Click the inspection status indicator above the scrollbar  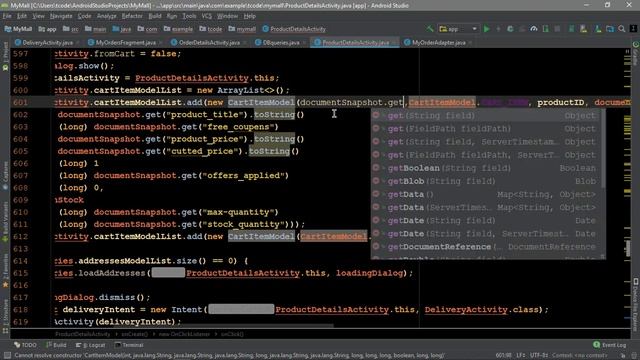pos(627,51)
